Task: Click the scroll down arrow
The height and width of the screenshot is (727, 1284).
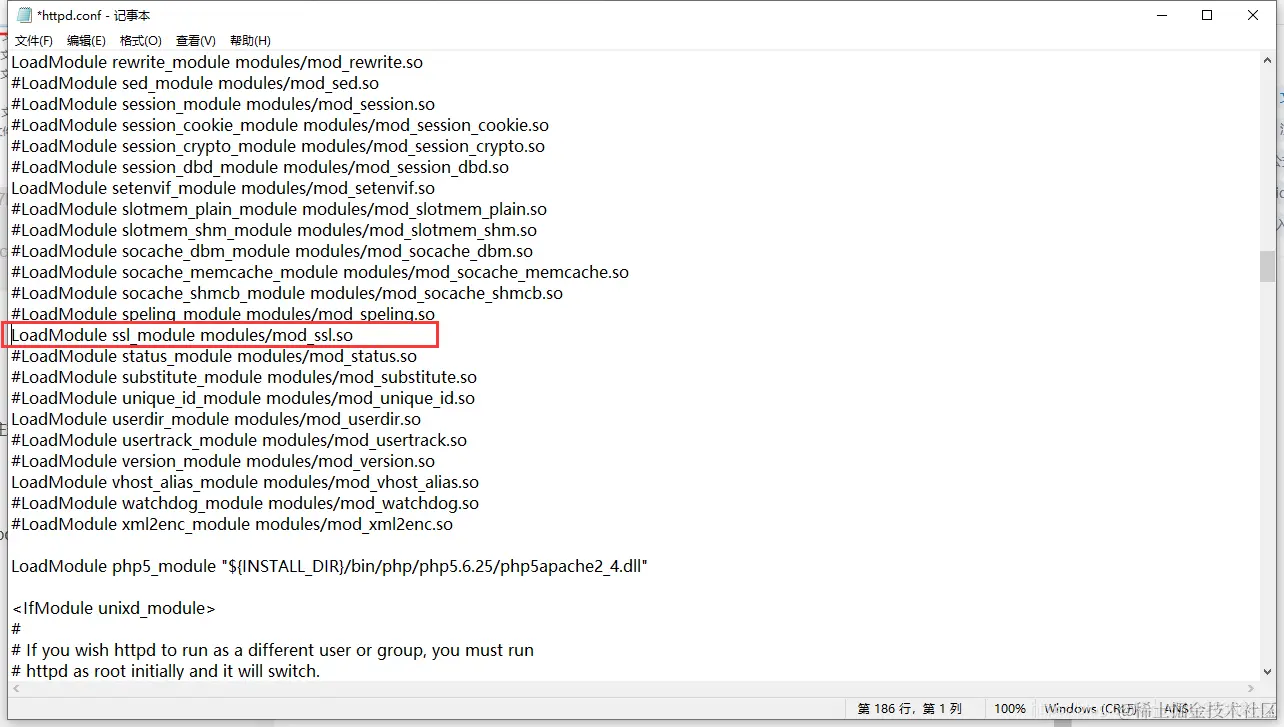Action: 1267,672
